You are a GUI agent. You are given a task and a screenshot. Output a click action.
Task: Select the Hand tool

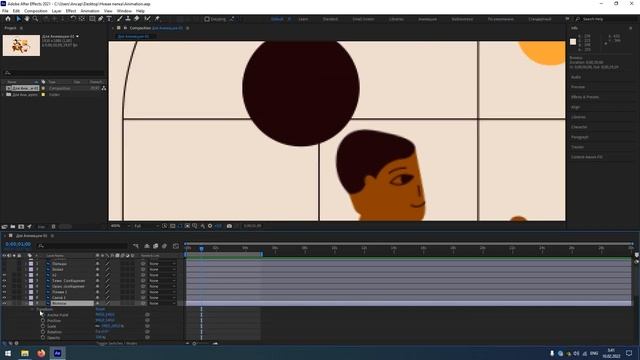(27, 19)
